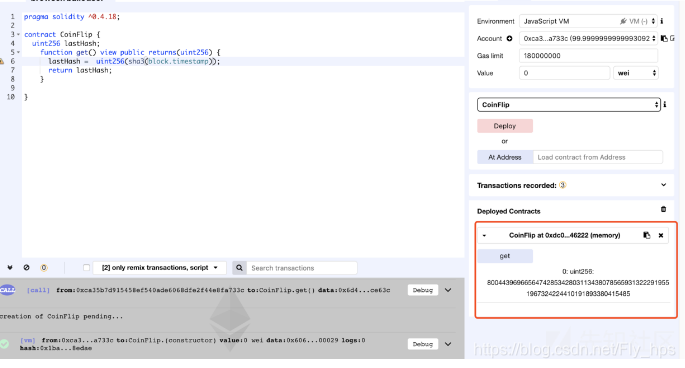Image resolution: width=685 pixels, height=368 pixels.
Task: Click the 'Environment' label
Action: (x=495, y=21)
